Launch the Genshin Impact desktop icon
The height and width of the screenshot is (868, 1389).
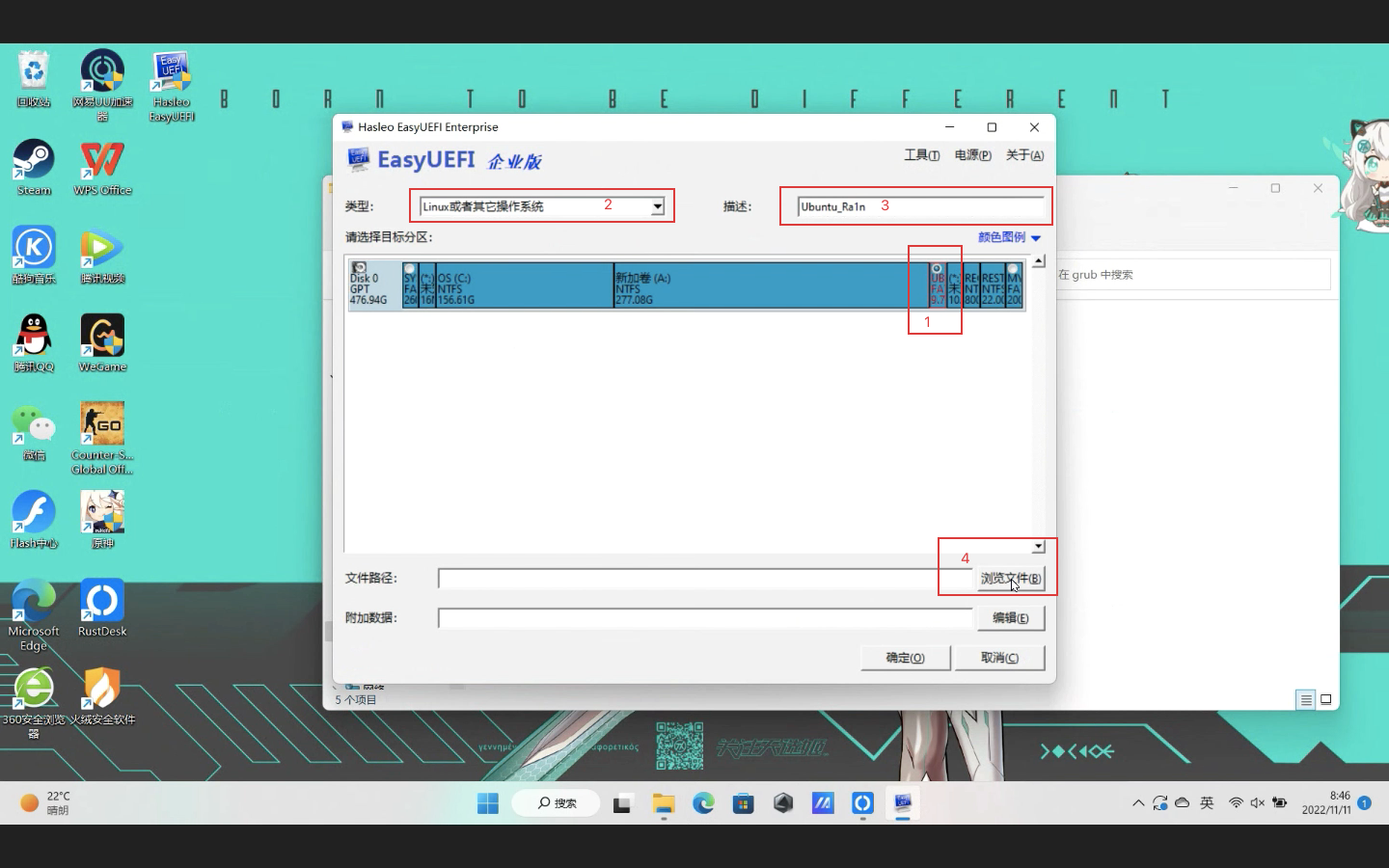pos(102,520)
